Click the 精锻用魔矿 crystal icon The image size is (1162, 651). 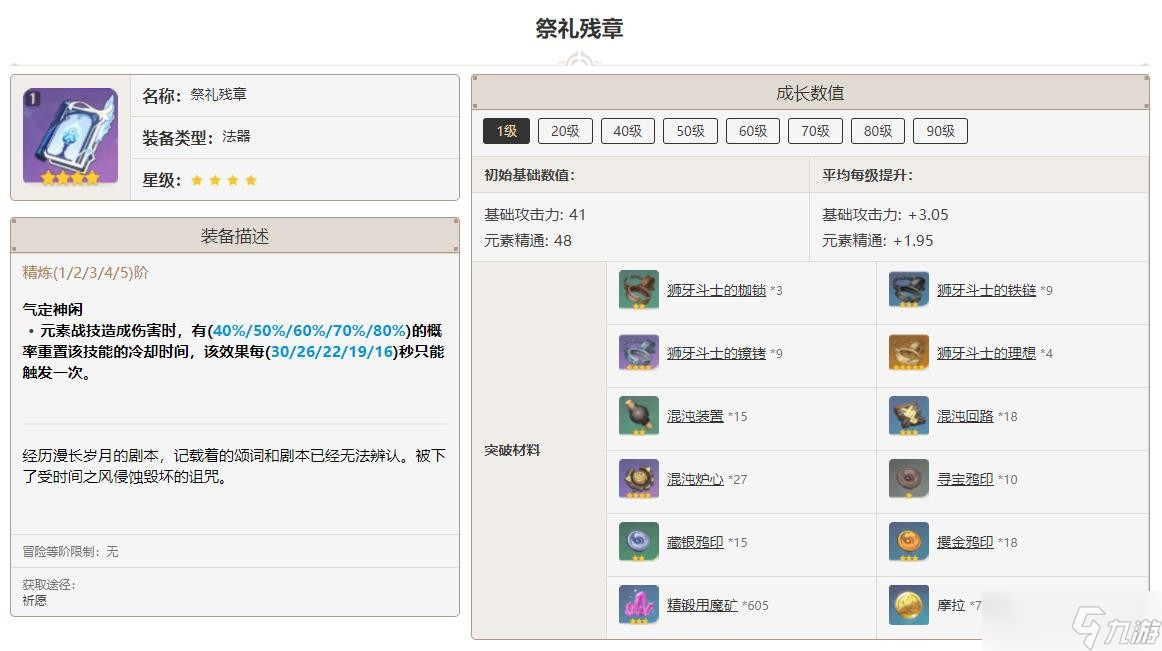638,605
